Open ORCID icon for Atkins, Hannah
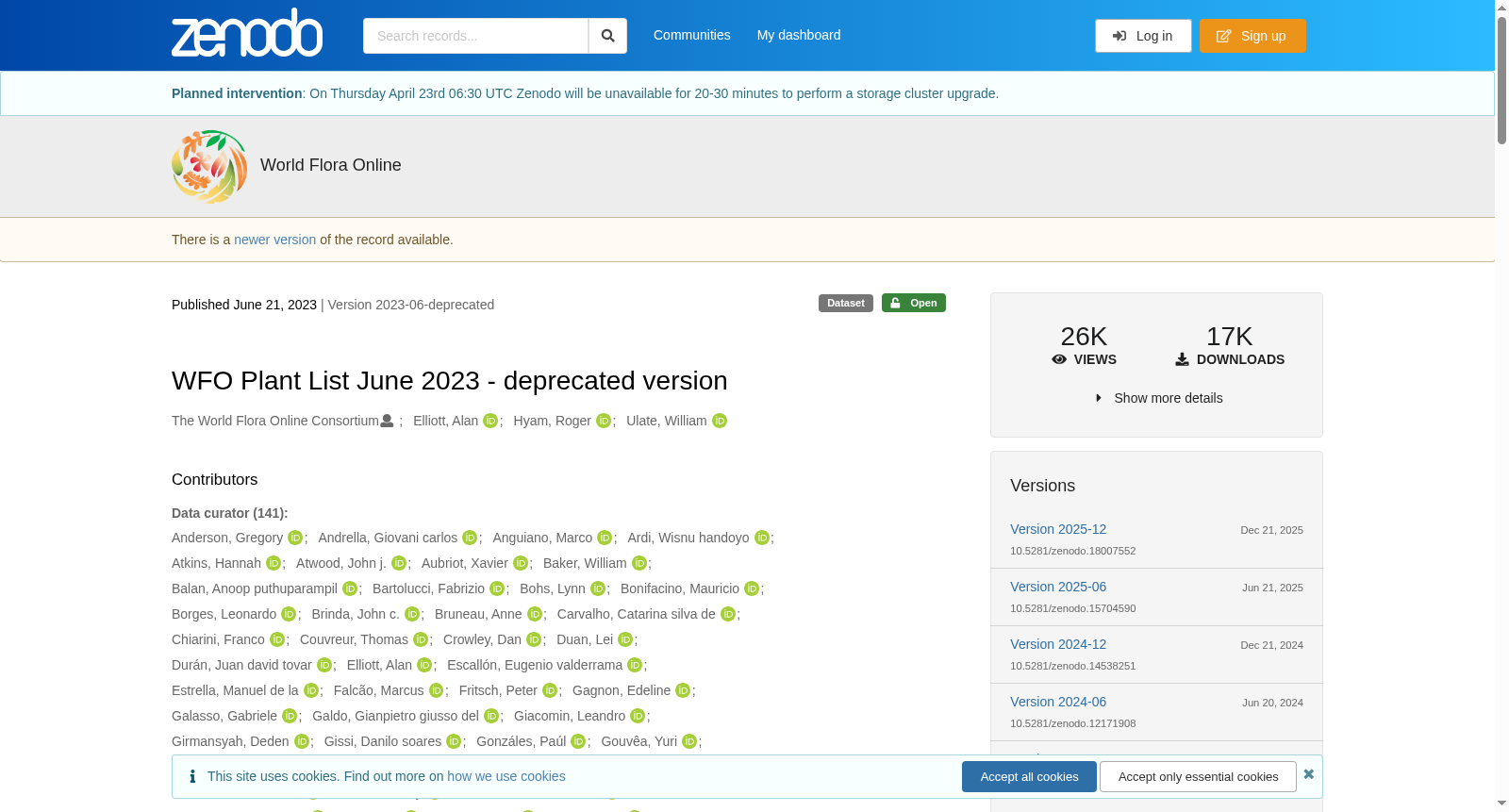 pyautogui.click(x=274, y=563)
